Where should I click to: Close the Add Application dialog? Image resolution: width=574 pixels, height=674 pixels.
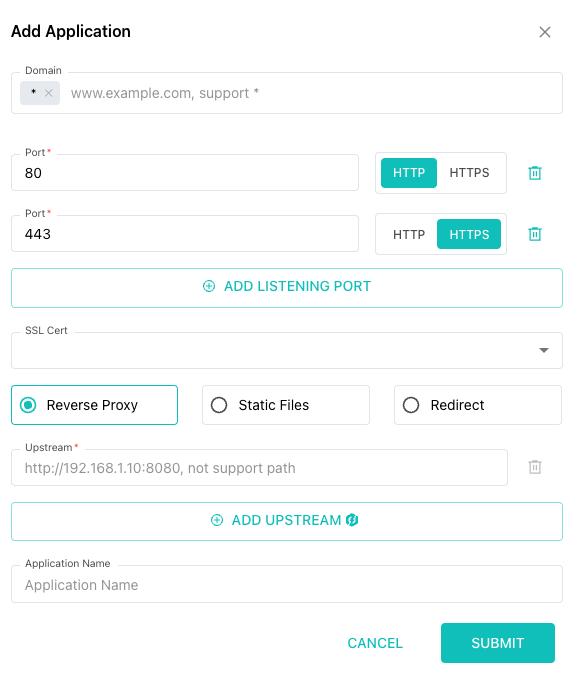pyautogui.click(x=545, y=32)
